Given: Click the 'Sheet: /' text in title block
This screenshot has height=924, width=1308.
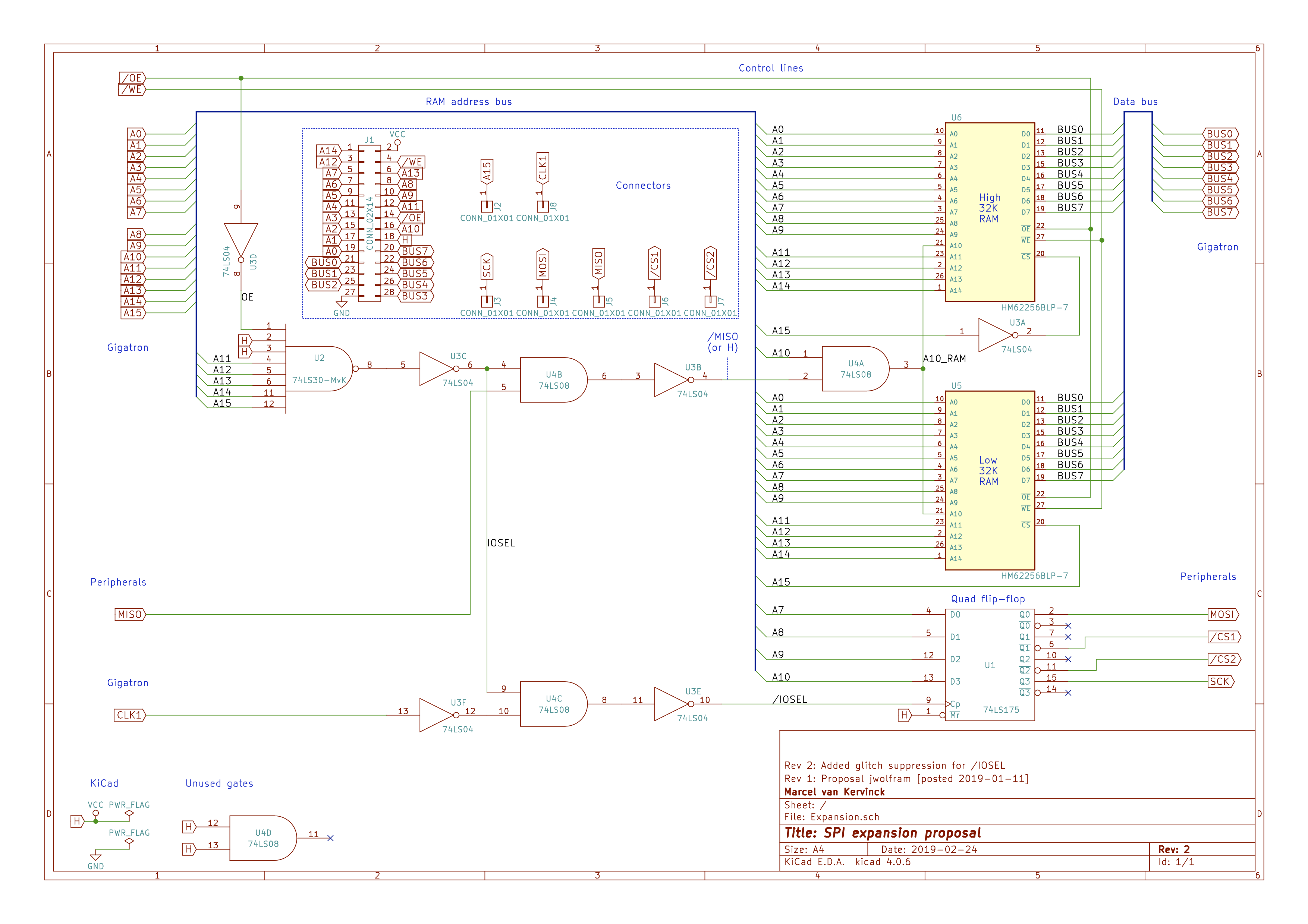Looking at the screenshot, I should pos(805,805).
